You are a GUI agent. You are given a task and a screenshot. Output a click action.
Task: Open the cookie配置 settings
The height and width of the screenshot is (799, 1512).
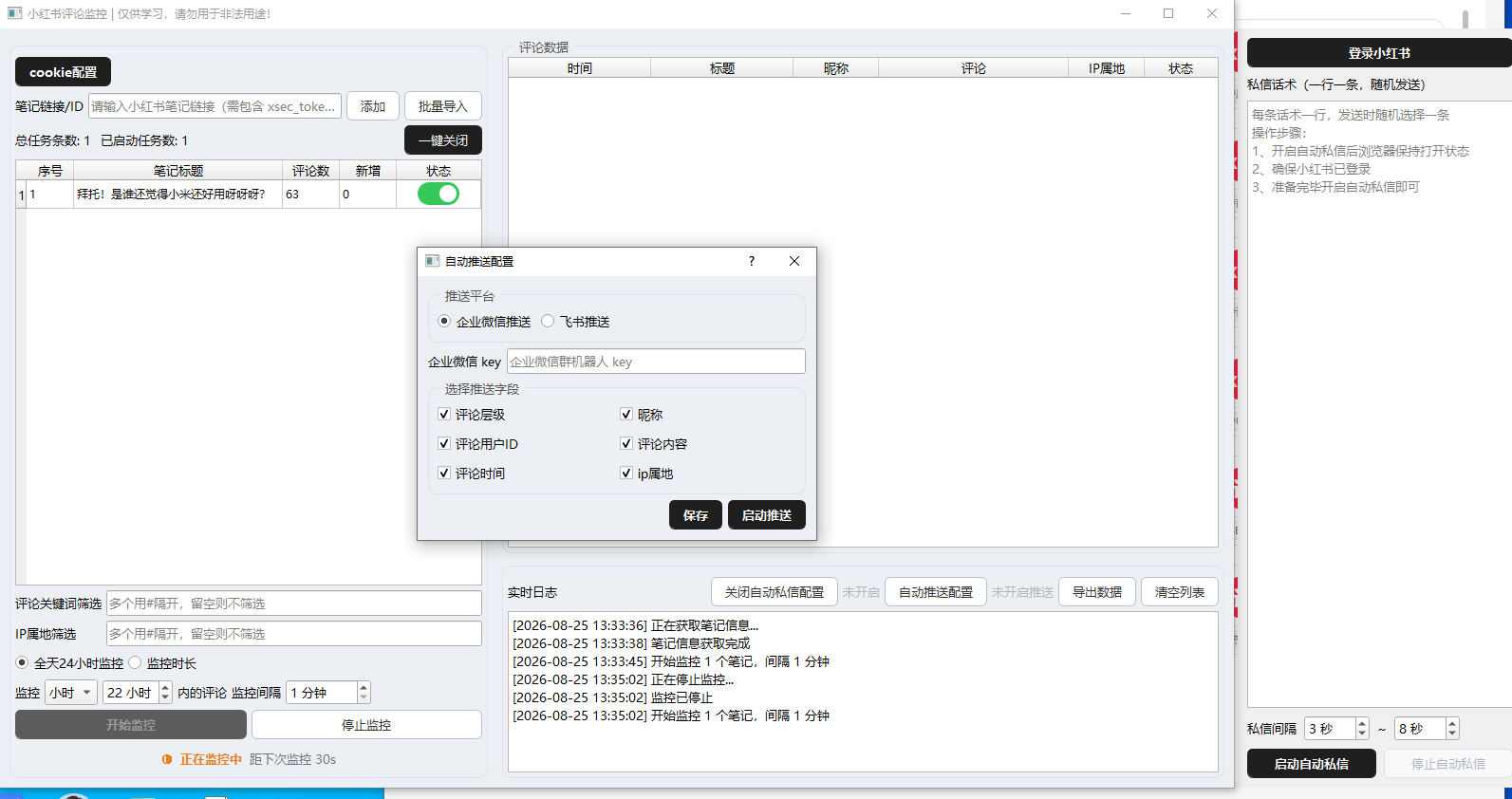[x=63, y=72]
